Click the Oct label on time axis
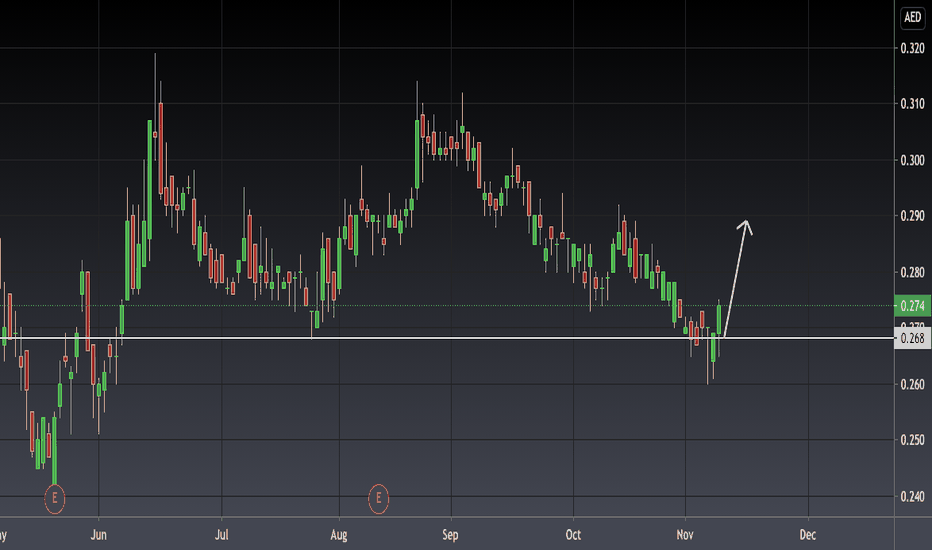The height and width of the screenshot is (550, 932). [x=573, y=535]
